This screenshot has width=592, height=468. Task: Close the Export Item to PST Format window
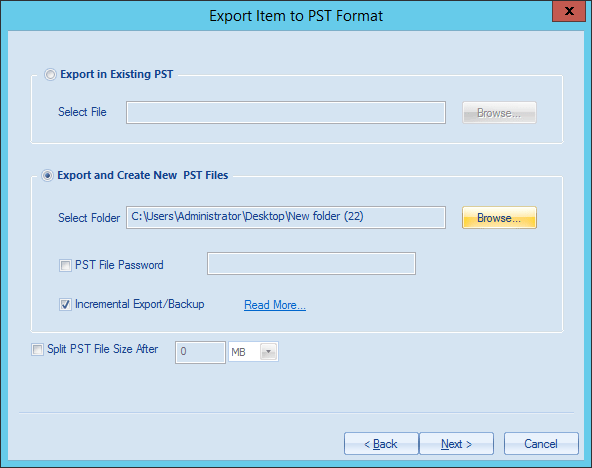pos(569,11)
